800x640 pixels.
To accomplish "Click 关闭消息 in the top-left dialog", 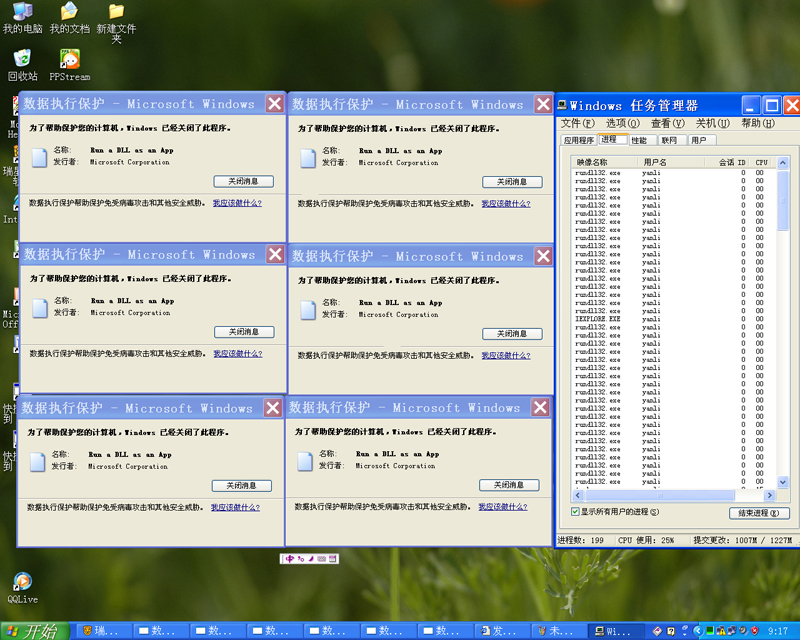I will [243, 181].
